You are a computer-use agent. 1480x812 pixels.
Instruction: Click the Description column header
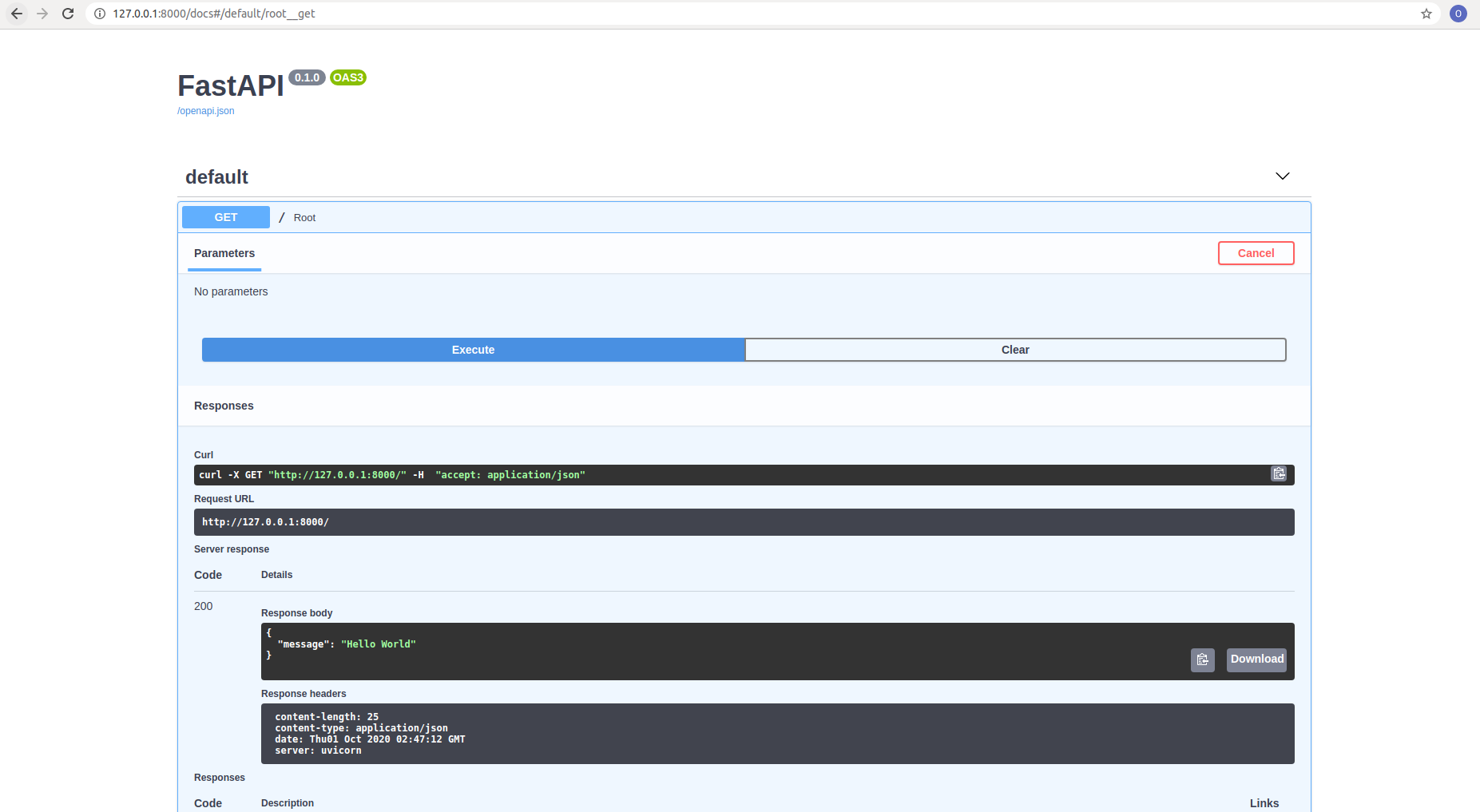pyautogui.click(x=288, y=803)
